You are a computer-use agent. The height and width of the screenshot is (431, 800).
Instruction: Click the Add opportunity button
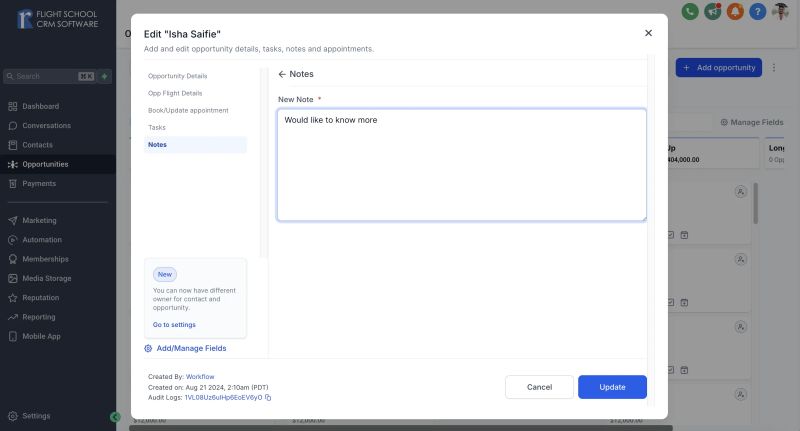[718, 67]
